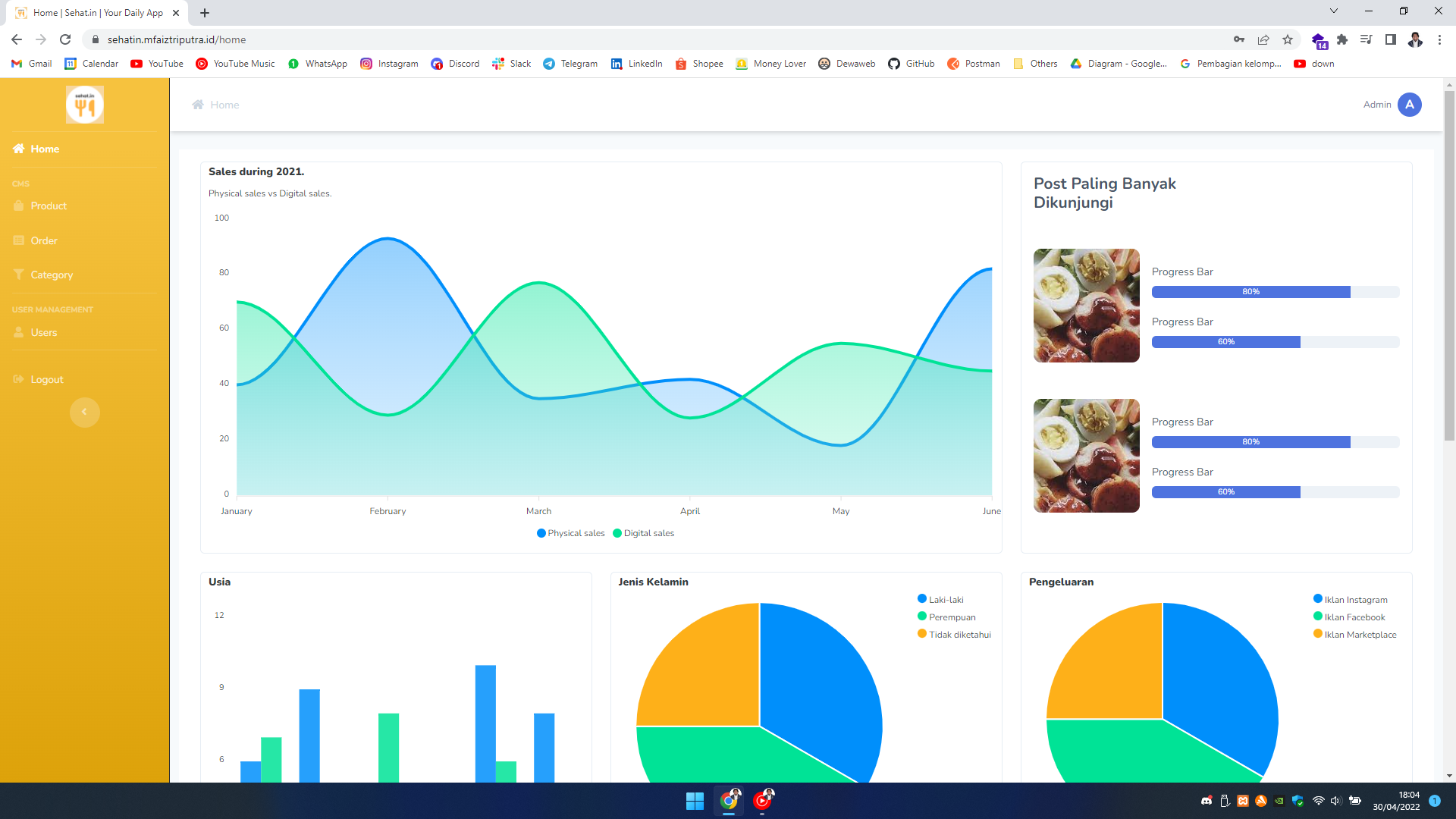Collapse the sidebar with round chevron button
The height and width of the screenshot is (819, 1456).
coord(84,413)
